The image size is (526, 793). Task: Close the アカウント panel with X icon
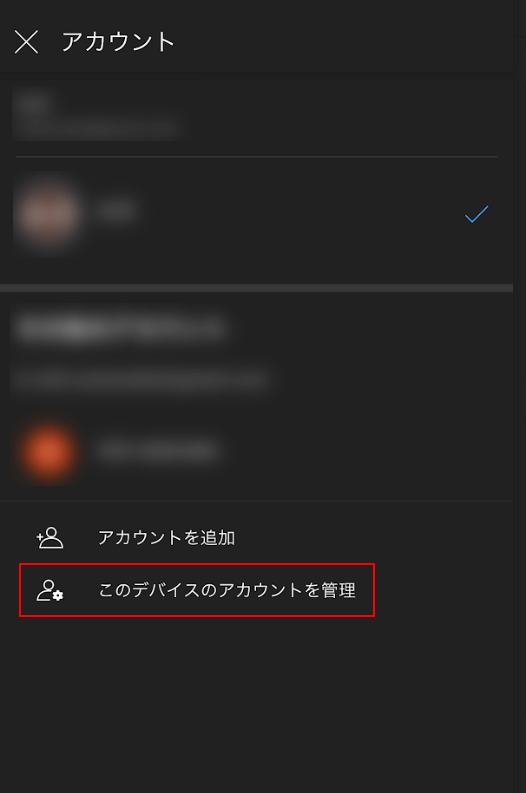coord(26,41)
